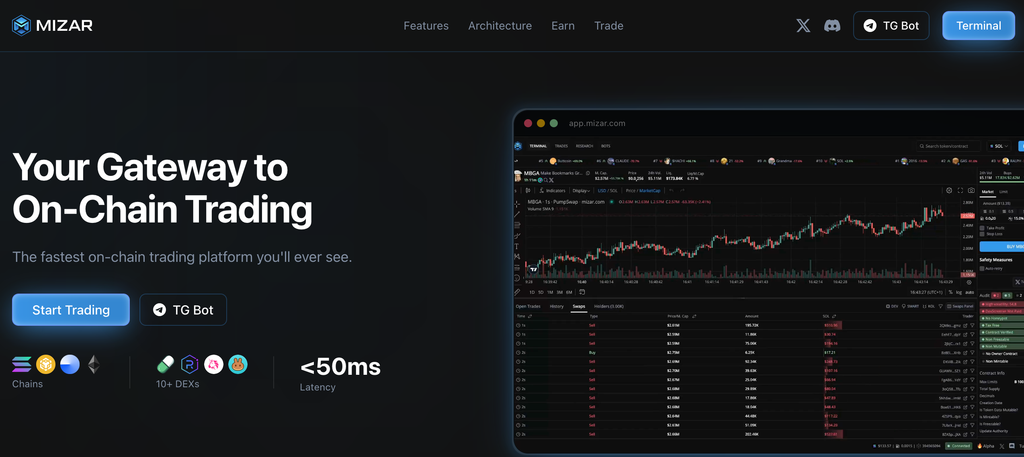
Task: Click the undo arrow in chart toolbar
Action: [671, 190]
